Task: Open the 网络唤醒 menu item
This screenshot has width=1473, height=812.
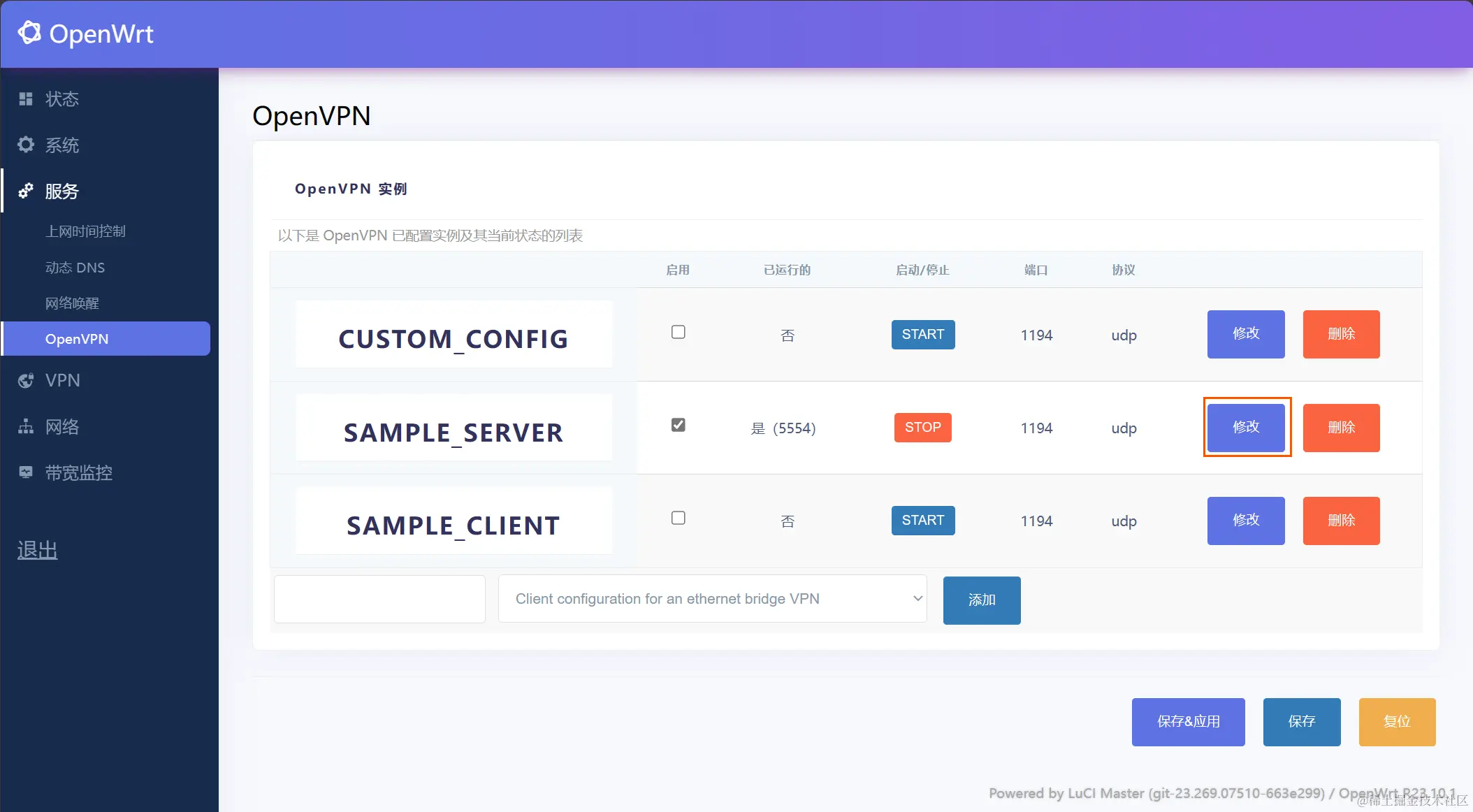Action: (72, 303)
